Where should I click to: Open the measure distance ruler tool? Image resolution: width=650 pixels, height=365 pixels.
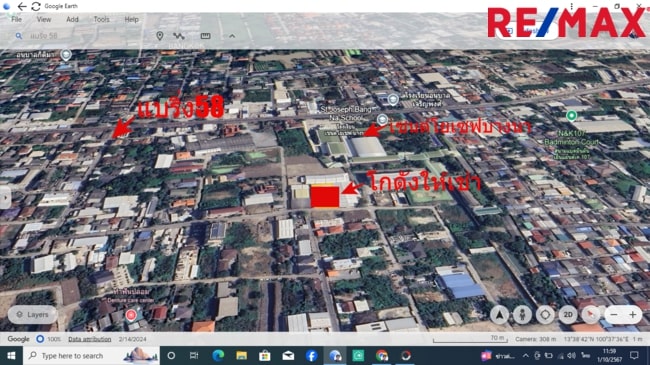[x=205, y=36]
